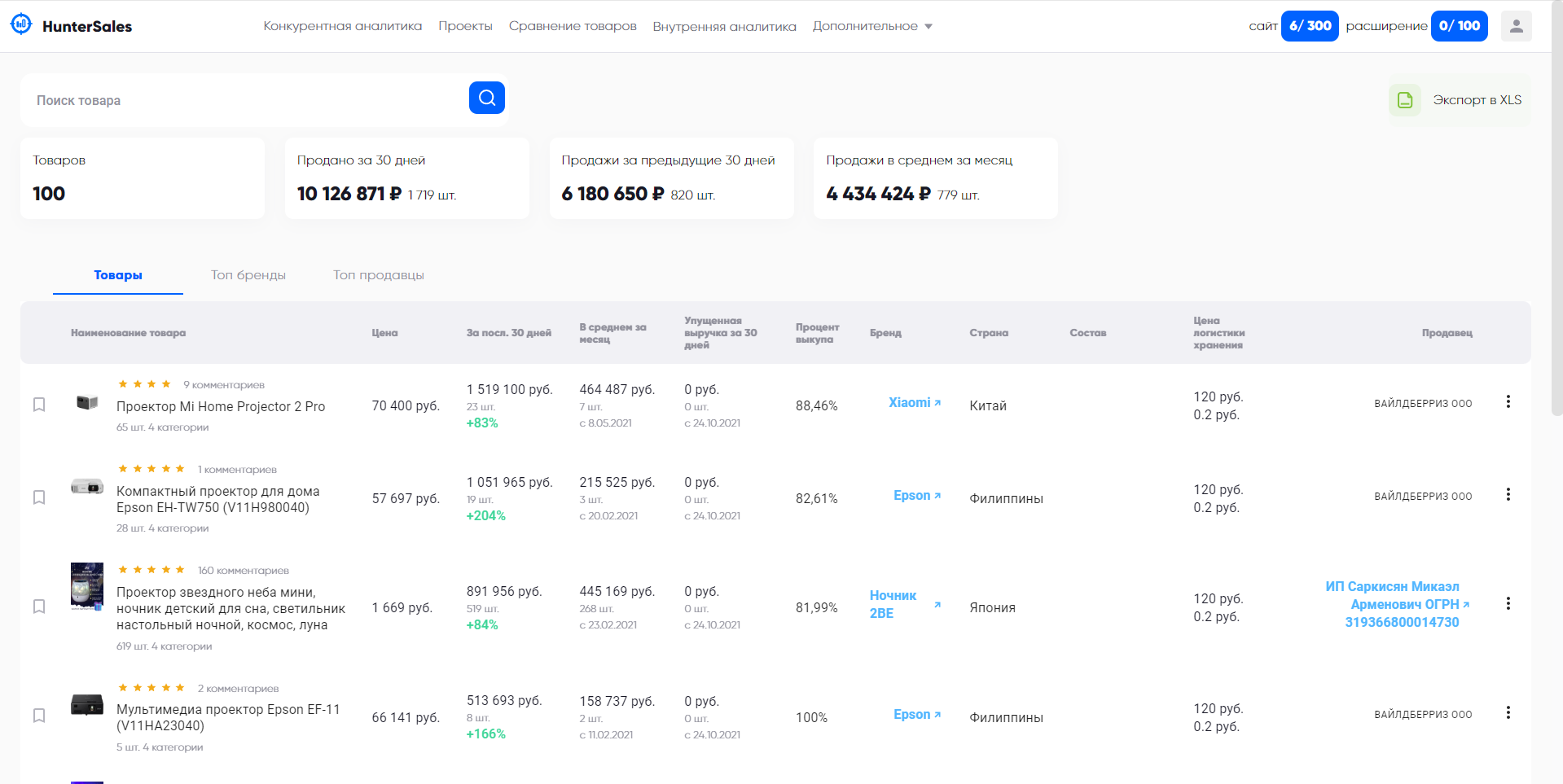Click the Продано за 30 дней summary card
Image resolution: width=1563 pixels, height=784 pixels.
407,178
